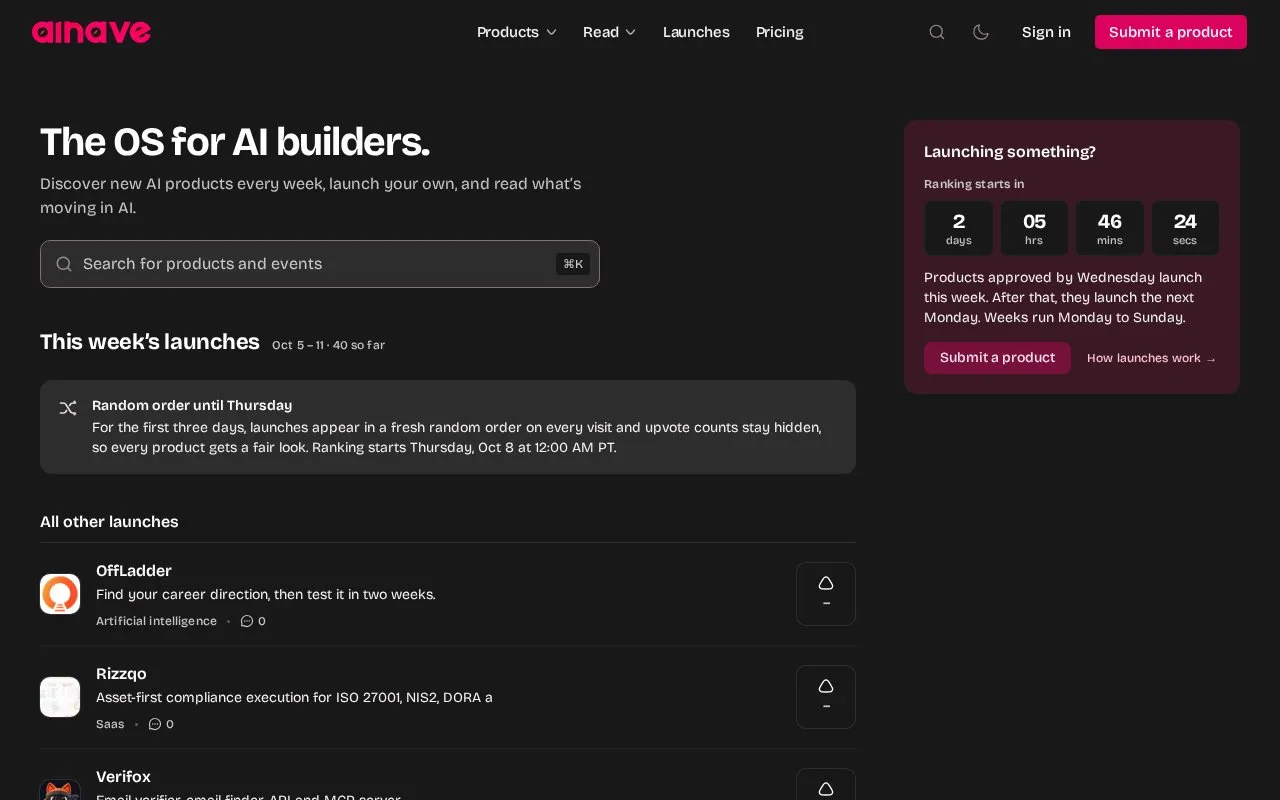Toggle dark mode moon icon
The width and height of the screenshot is (1280, 800).
pos(981,32)
